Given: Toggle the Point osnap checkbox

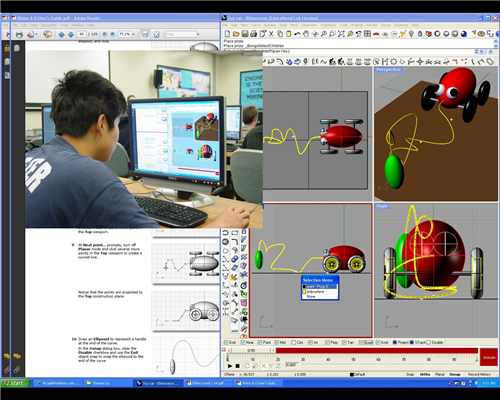Looking at the screenshot, I should click(x=260, y=342).
